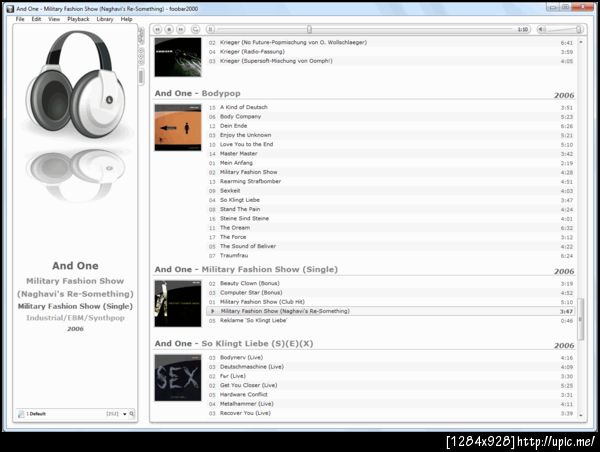Select track Steine Sind Steine

pyautogui.click(x=390, y=219)
